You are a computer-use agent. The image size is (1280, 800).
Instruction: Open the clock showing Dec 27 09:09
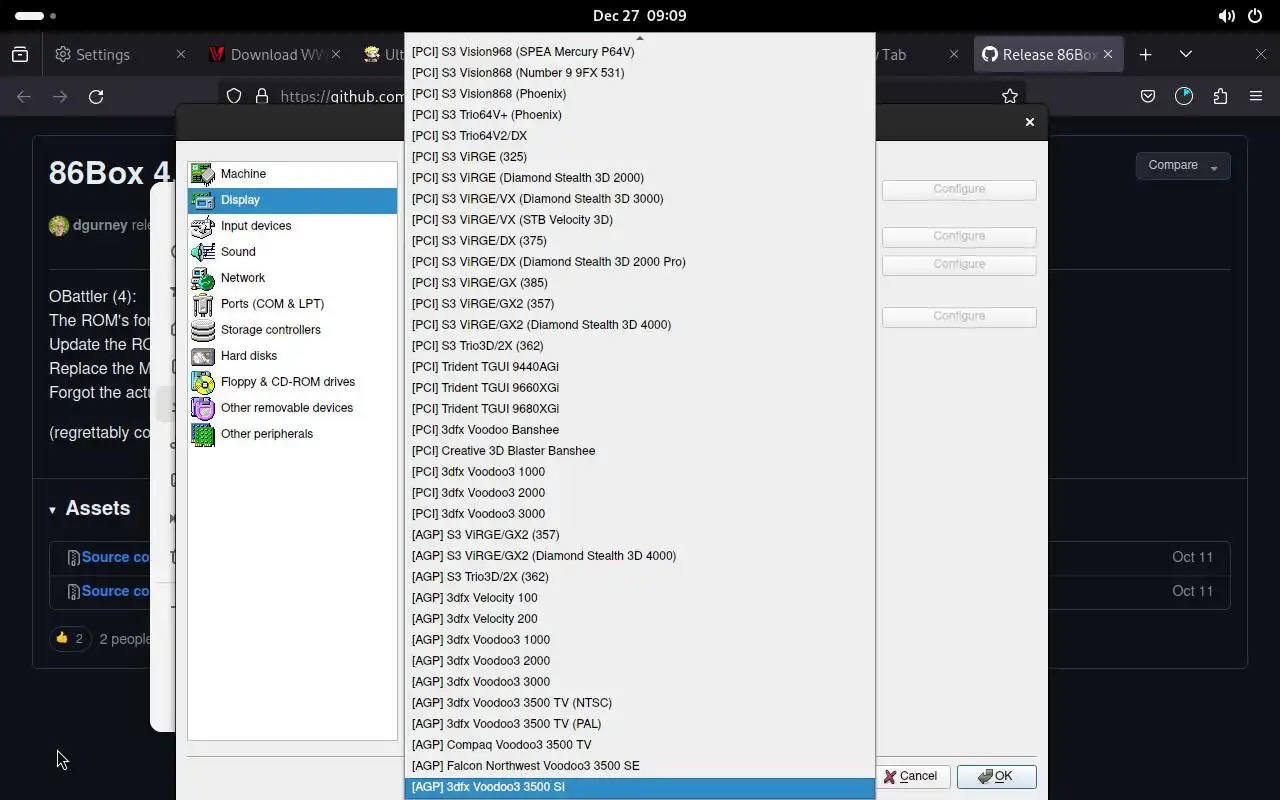click(639, 16)
